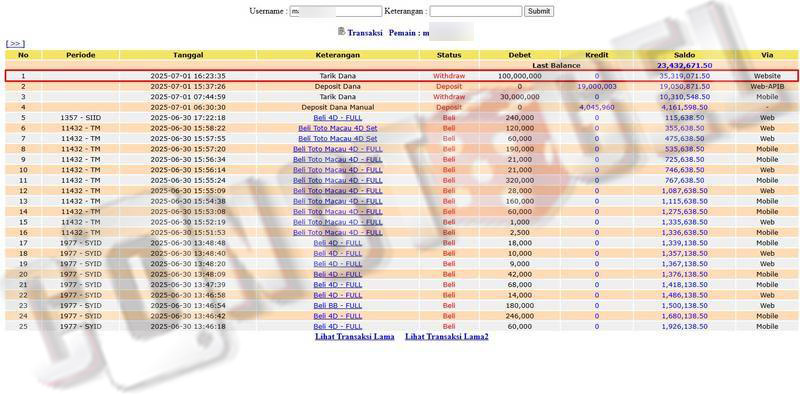800x394 pixels.
Task: Focus the Username input field
Action: coord(336,11)
